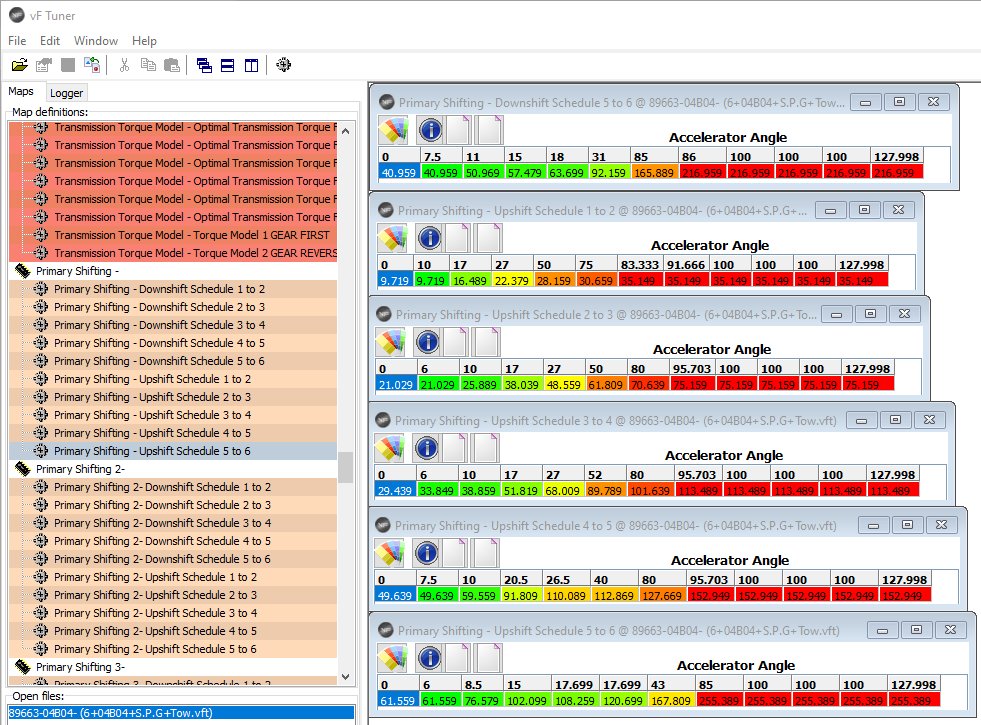Click the map list scroll up arrow
Viewport: 981px width, 725px height.
[345, 131]
